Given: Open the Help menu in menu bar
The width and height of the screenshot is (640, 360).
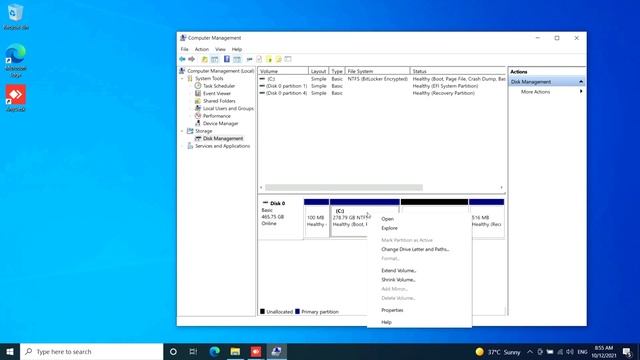Looking at the screenshot, I should (237, 49).
